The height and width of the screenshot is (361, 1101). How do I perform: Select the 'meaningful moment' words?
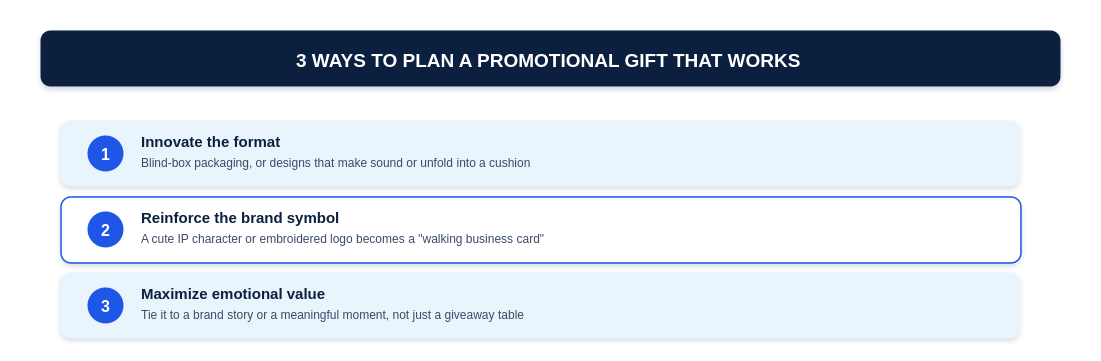pyautogui.click(x=333, y=315)
